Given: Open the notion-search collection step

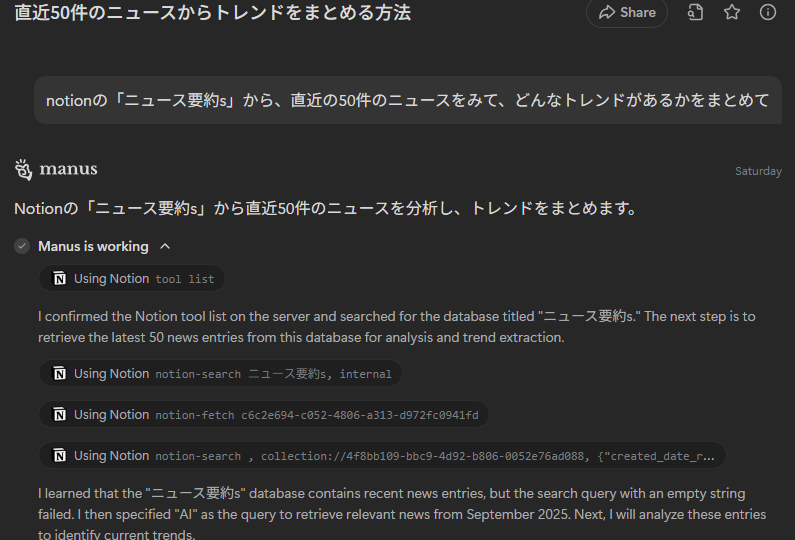Looking at the screenshot, I should (x=382, y=456).
